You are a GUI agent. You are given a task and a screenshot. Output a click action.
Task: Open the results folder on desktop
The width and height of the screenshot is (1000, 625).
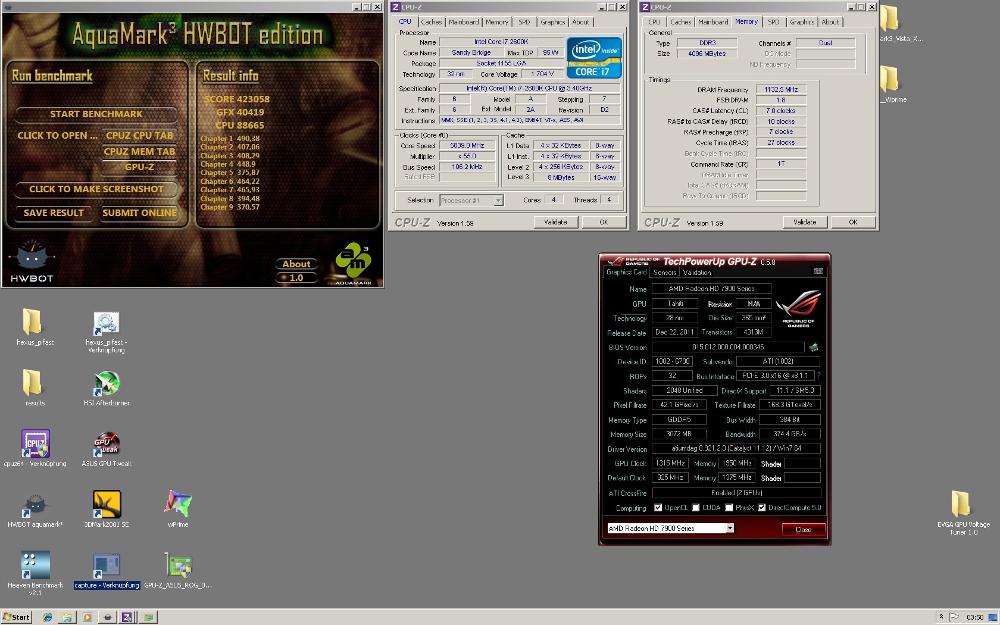[x=33, y=383]
